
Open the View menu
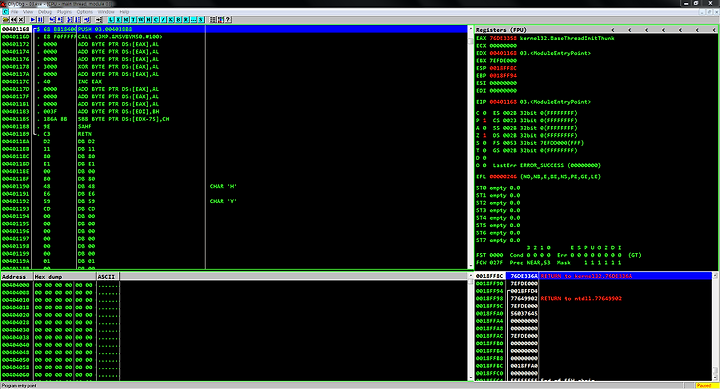(x=28, y=12)
